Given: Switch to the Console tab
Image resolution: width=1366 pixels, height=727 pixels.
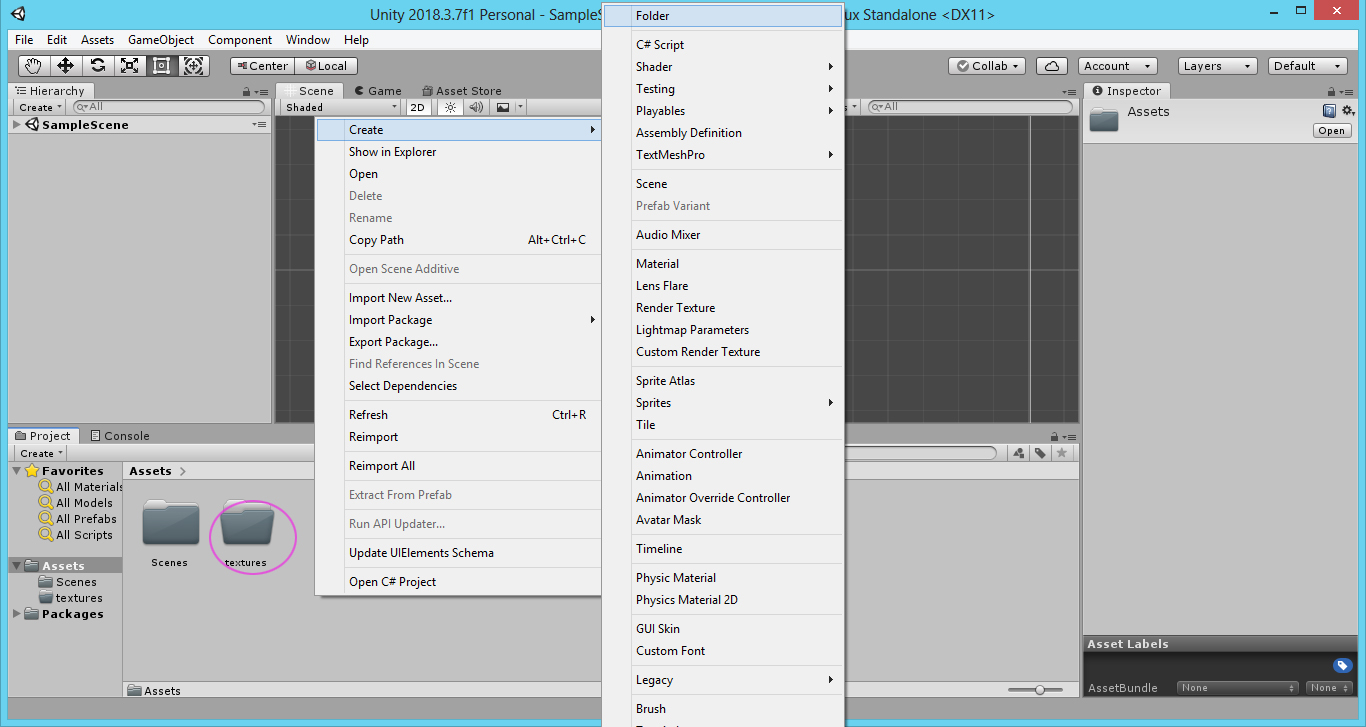Looking at the screenshot, I should pos(119,436).
